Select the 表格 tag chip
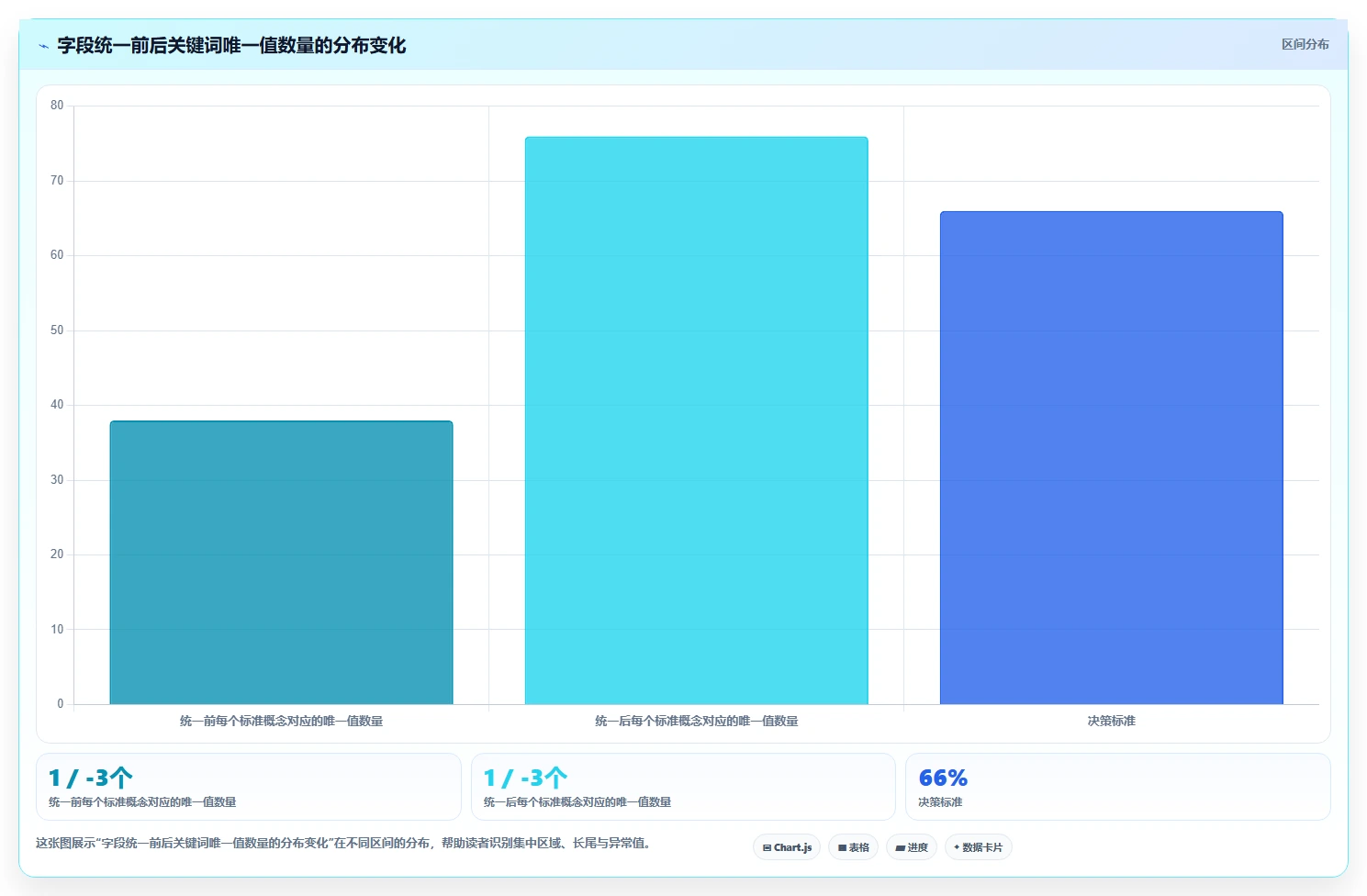 [x=853, y=847]
